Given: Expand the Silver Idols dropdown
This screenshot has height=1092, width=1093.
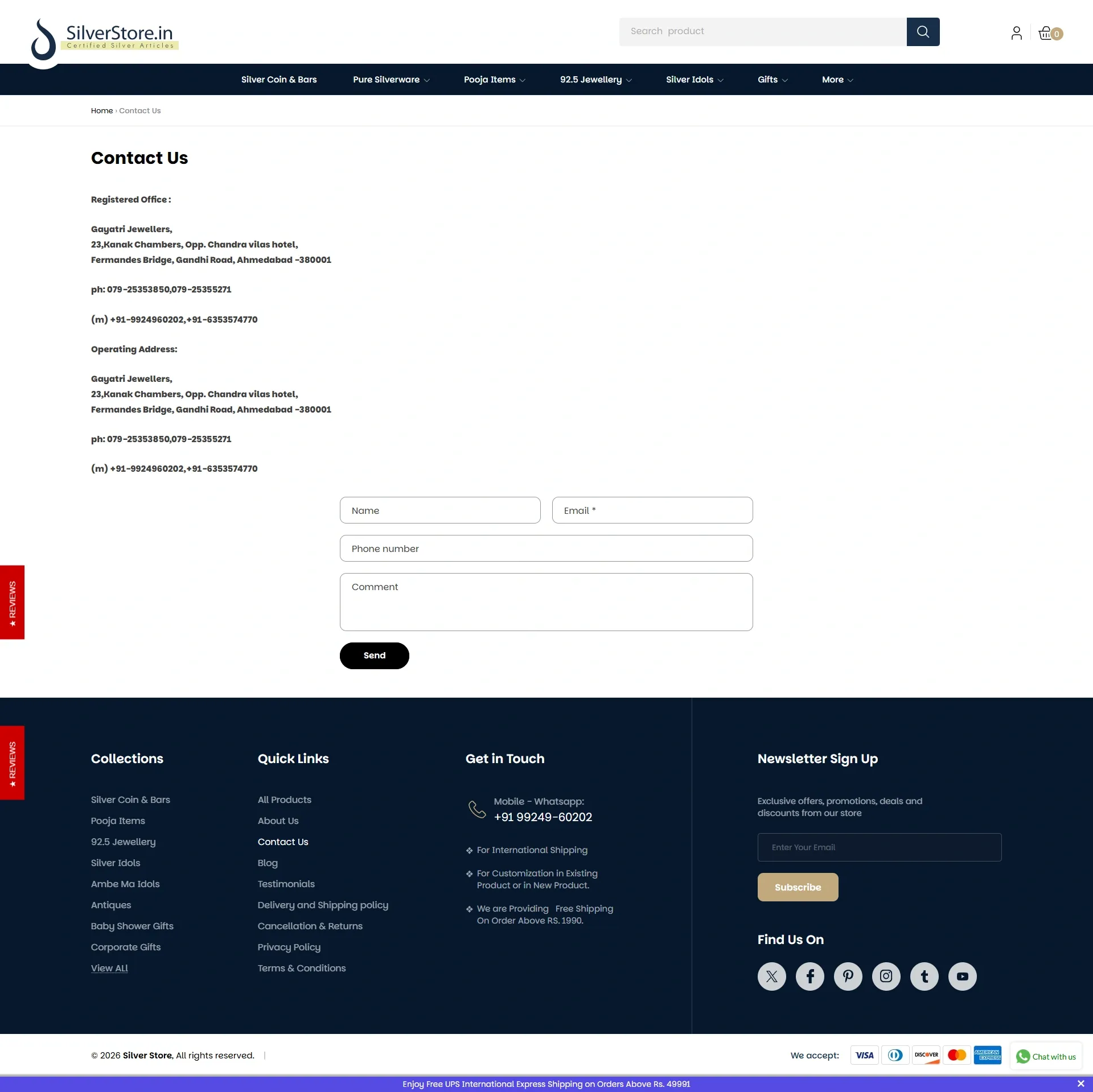Looking at the screenshot, I should [x=695, y=80].
